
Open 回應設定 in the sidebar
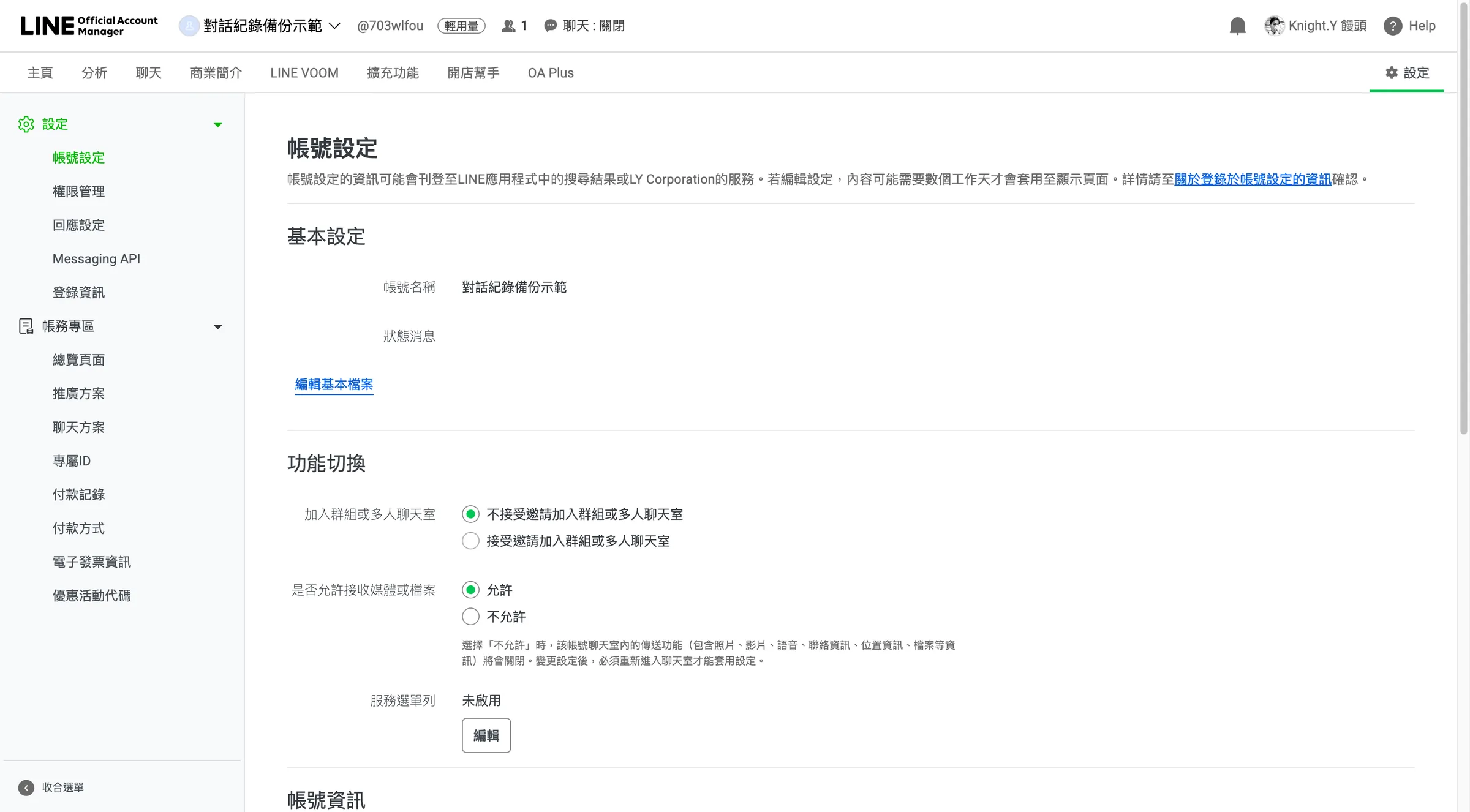click(78, 225)
